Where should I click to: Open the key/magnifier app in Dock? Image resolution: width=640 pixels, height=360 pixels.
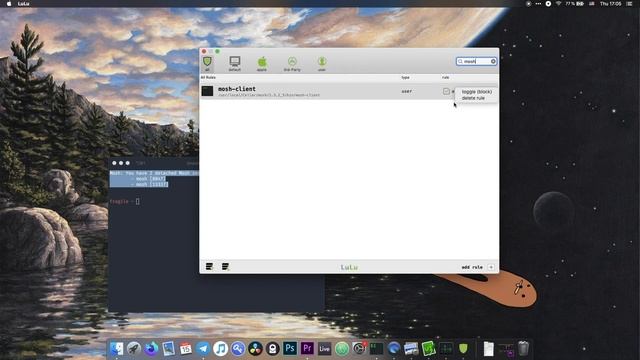click(238, 349)
